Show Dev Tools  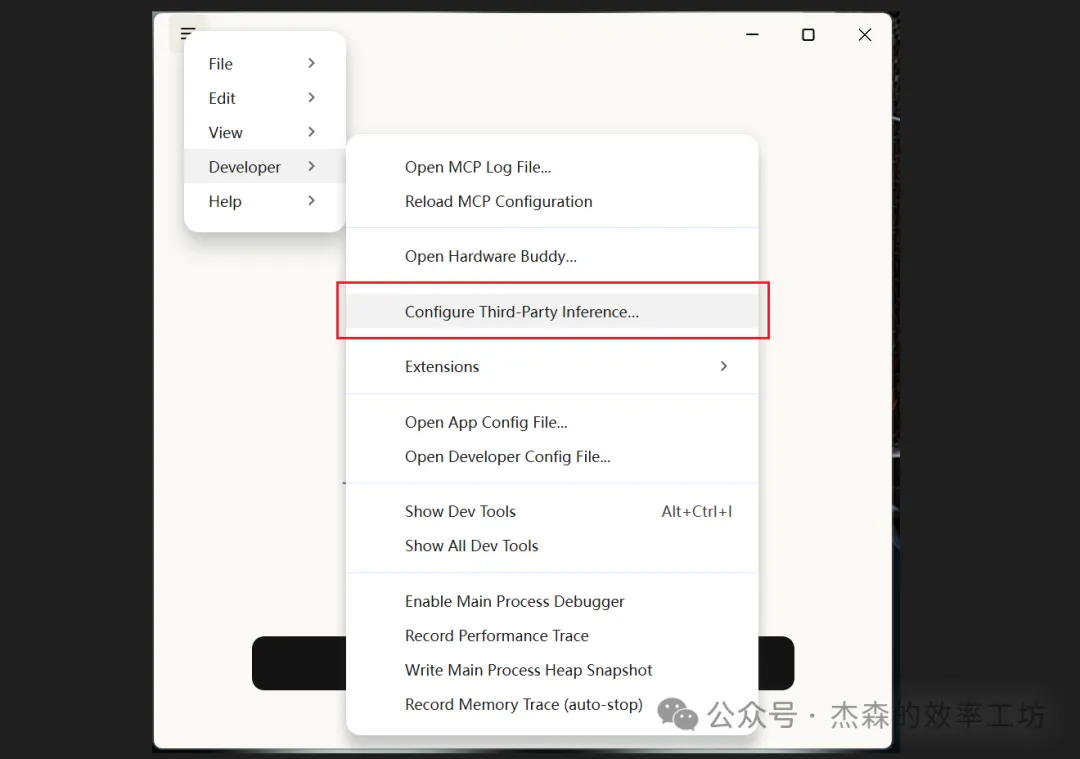click(x=460, y=511)
